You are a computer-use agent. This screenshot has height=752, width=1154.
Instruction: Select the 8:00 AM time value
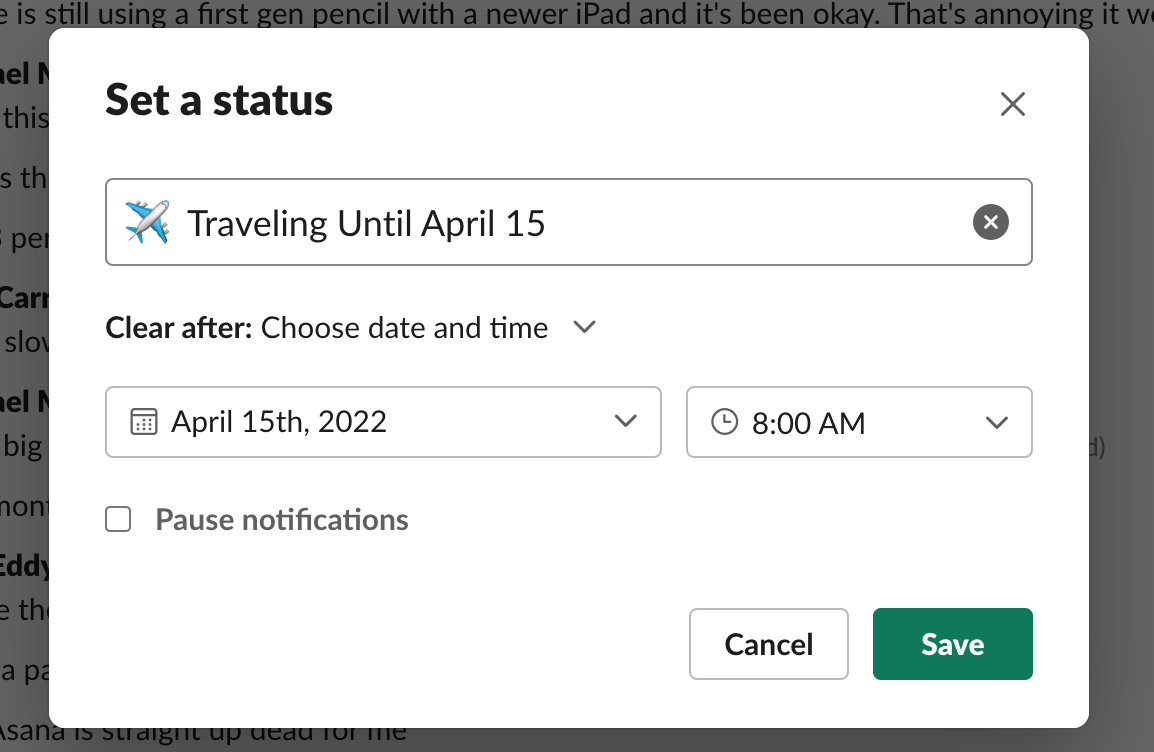pos(808,422)
